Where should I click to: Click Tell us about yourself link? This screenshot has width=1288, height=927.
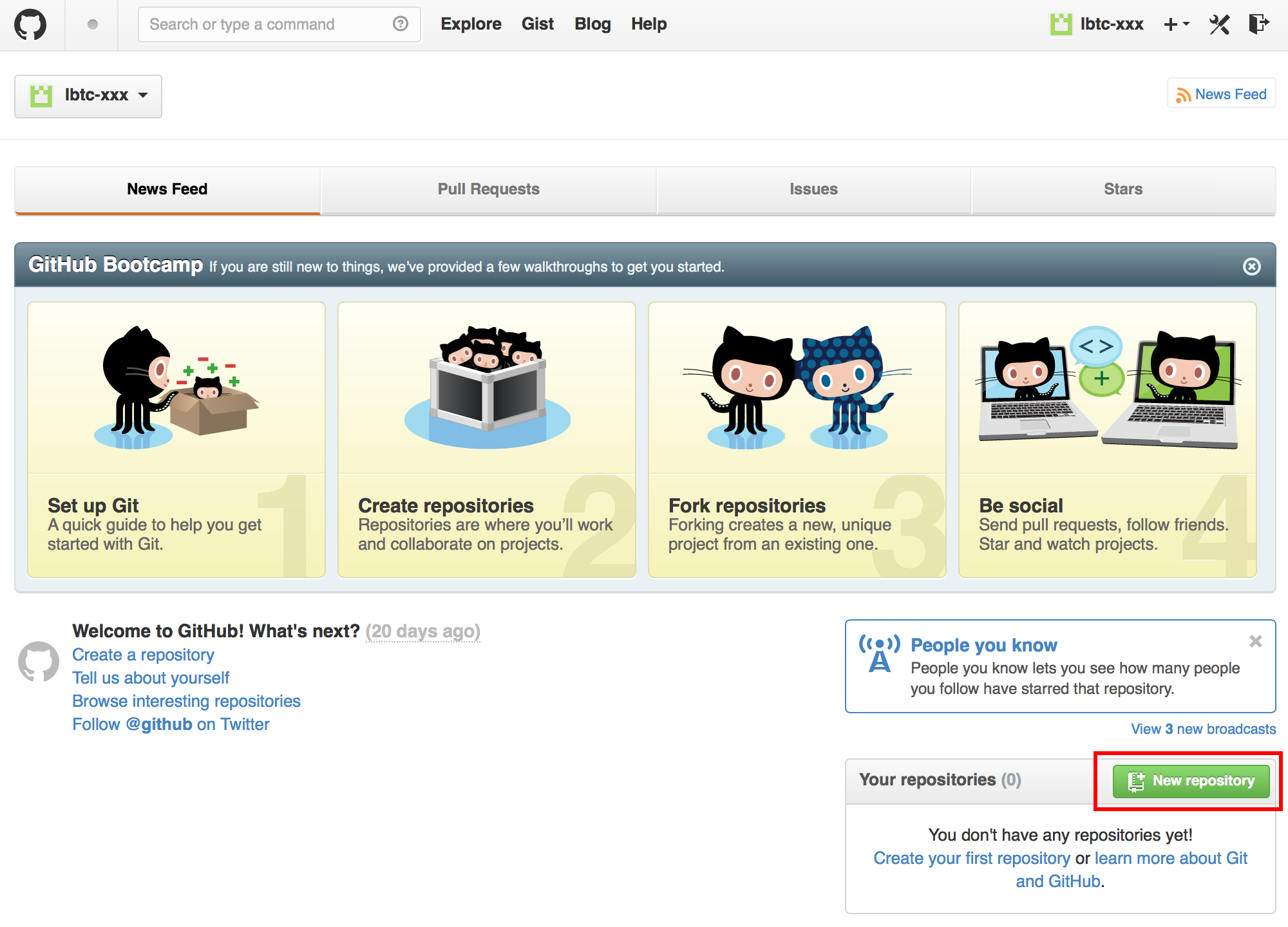tap(151, 678)
